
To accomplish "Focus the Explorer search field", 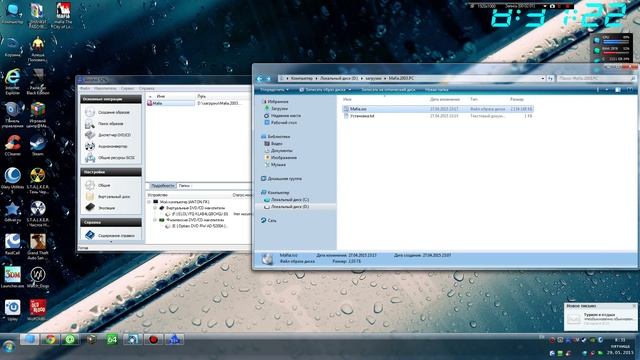I will click(x=596, y=78).
